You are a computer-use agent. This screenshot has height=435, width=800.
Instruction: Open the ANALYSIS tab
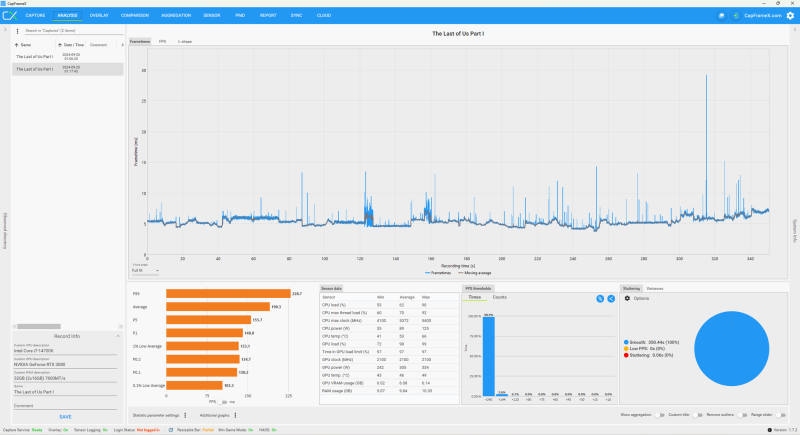[x=67, y=15]
